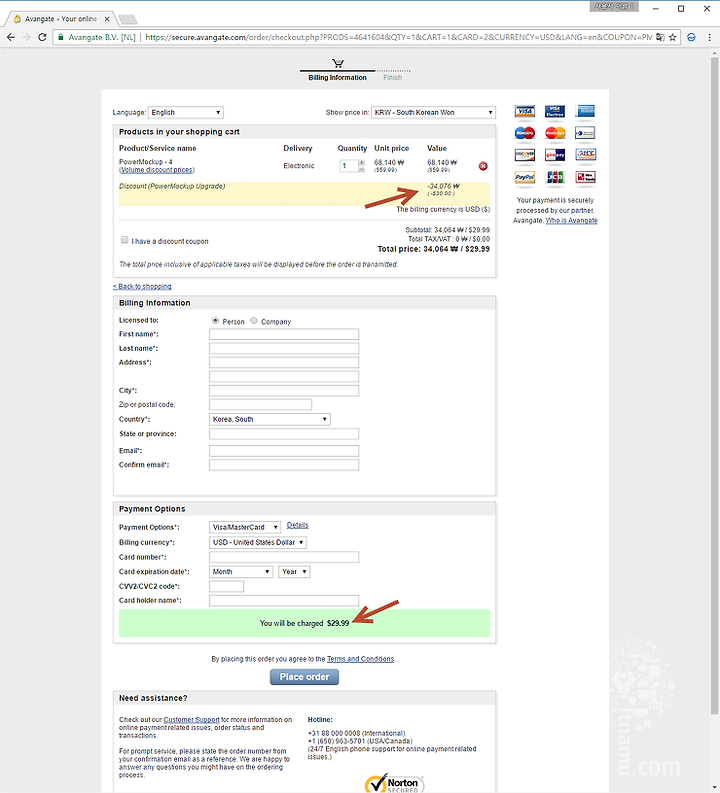The image size is (720, 793).
Task: Click the Discover card logo
Action: coord(524,155)
